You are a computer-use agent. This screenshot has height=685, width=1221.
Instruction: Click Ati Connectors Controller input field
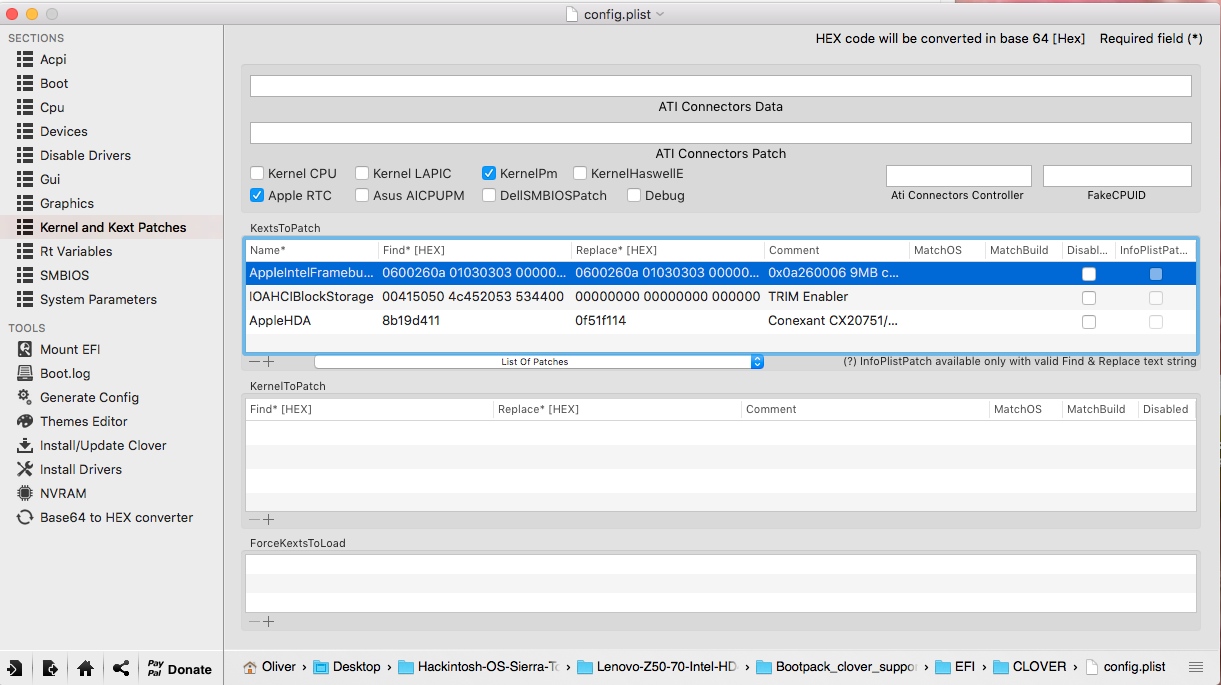958,176
